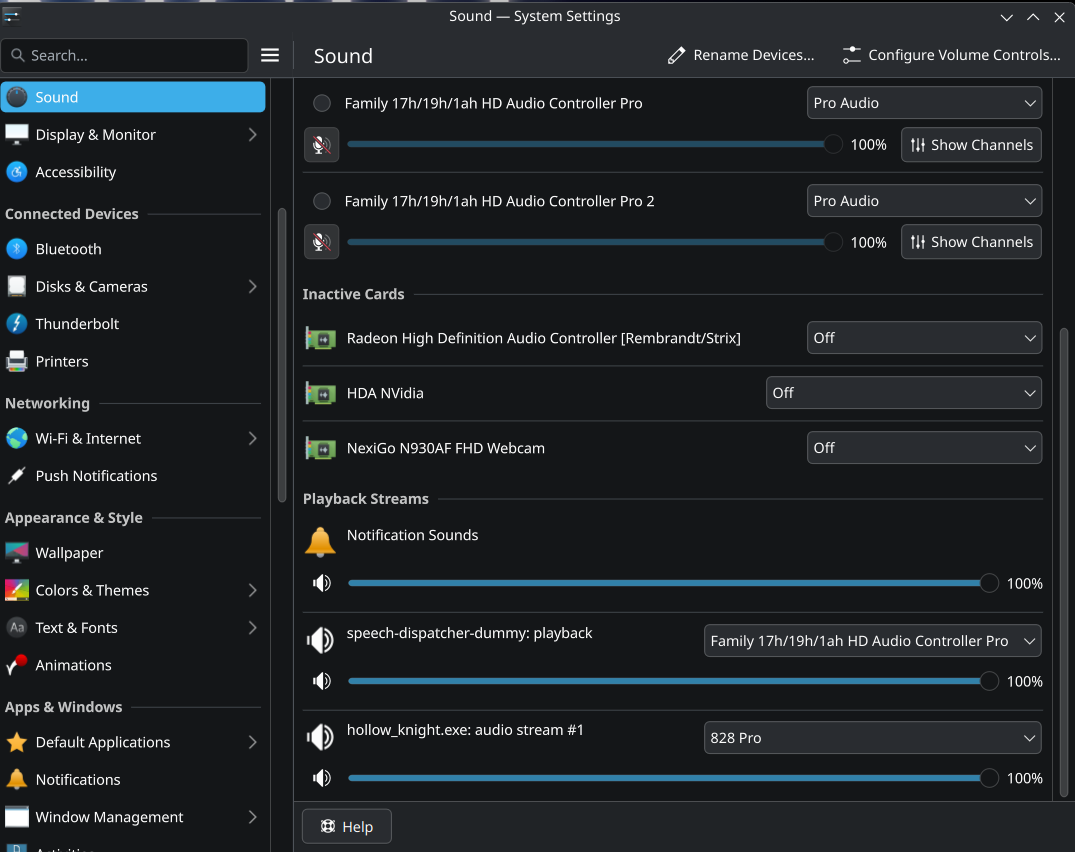Open the hamburger menu beside search
Image resolution: width=1075 pixels, height=852 pixels.
270,56
